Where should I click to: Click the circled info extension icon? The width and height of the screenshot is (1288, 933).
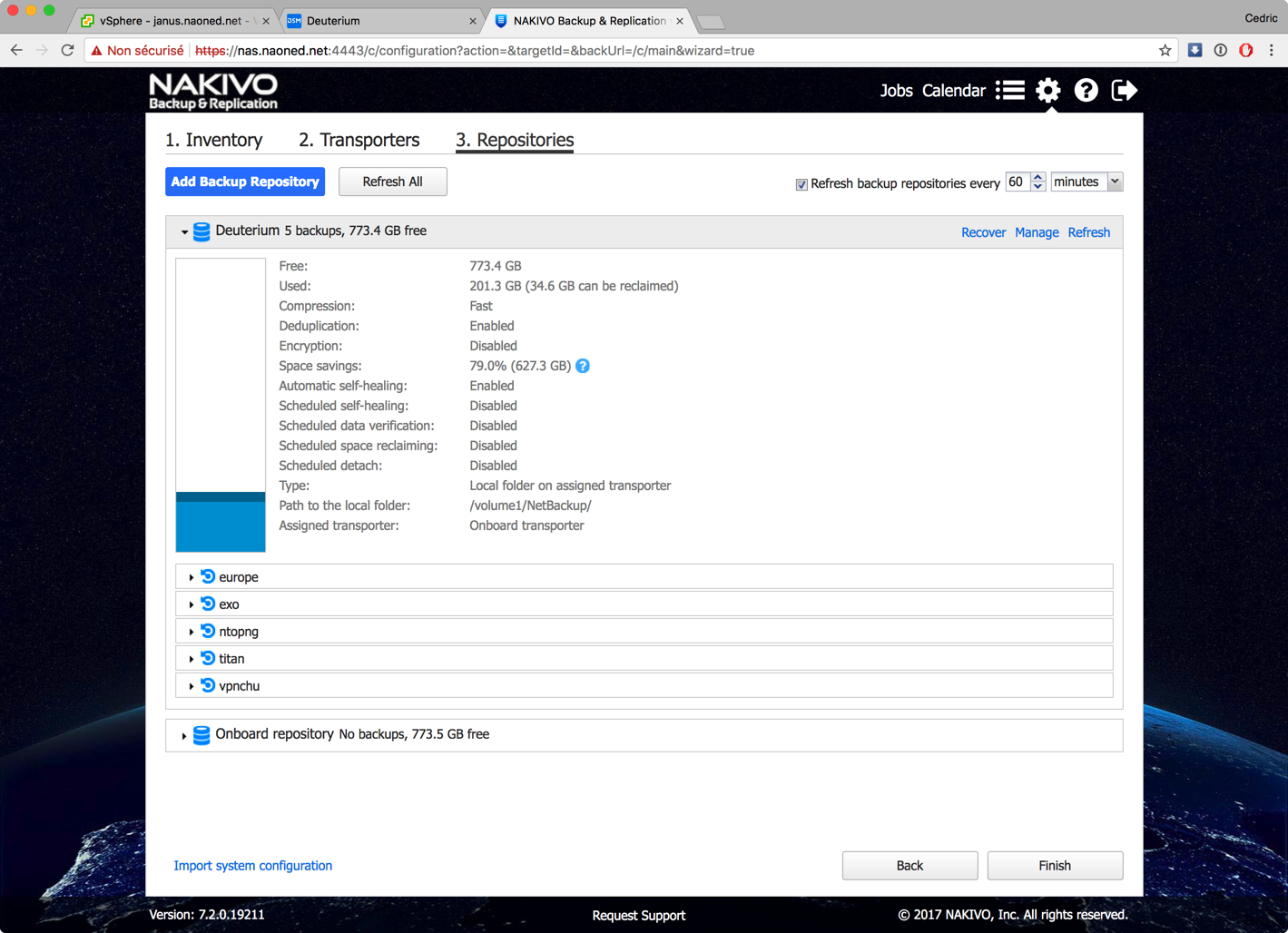pyautogui.click(x=1221, y=51)
